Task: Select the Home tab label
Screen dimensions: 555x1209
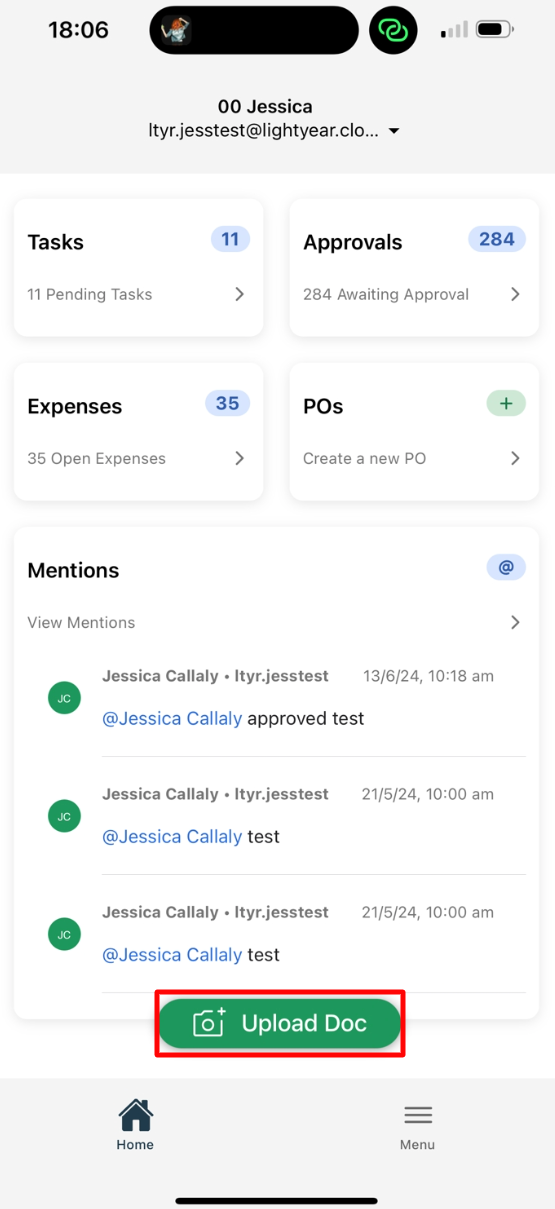Action: 135,1145
